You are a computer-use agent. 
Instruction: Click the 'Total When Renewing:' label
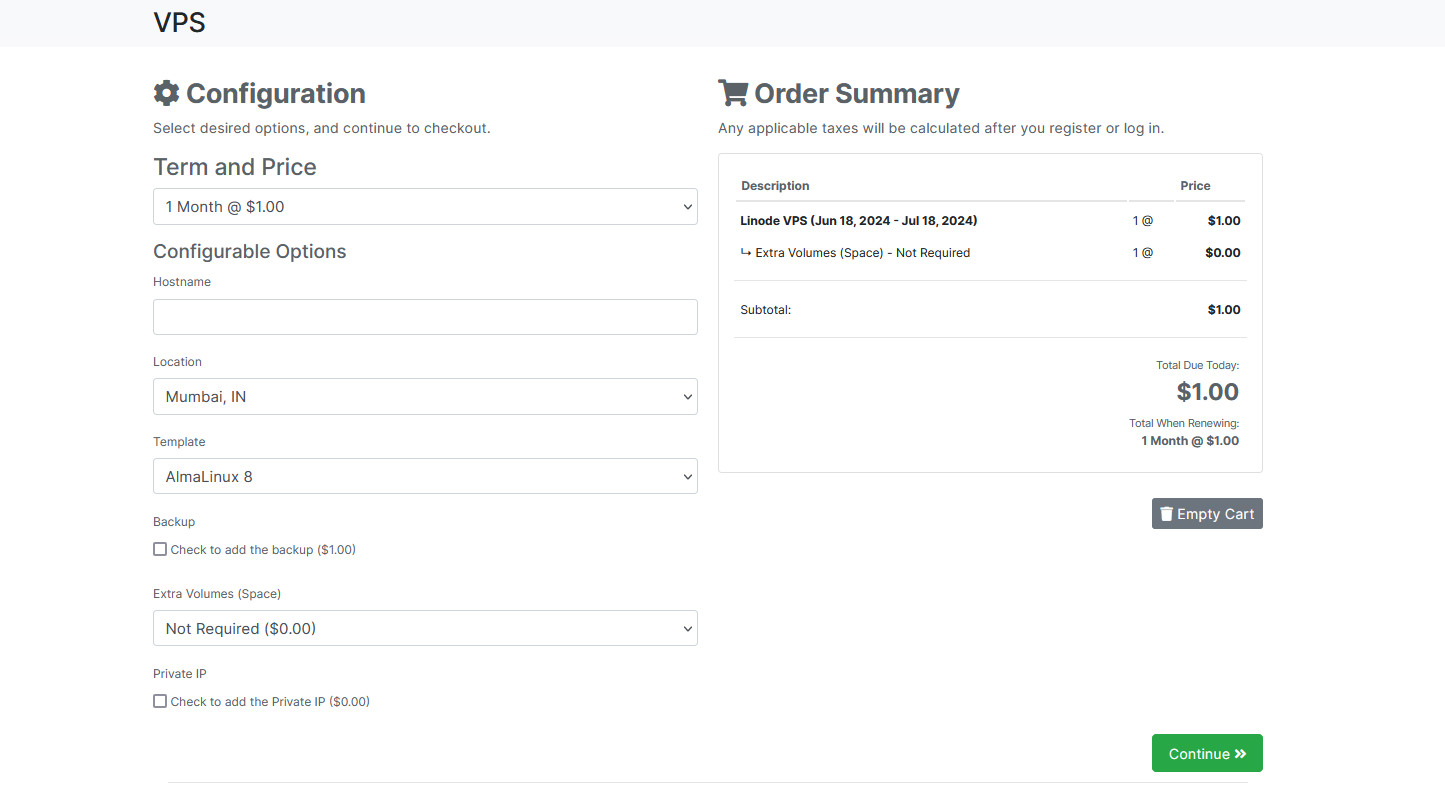click(x=1184, y=424)
